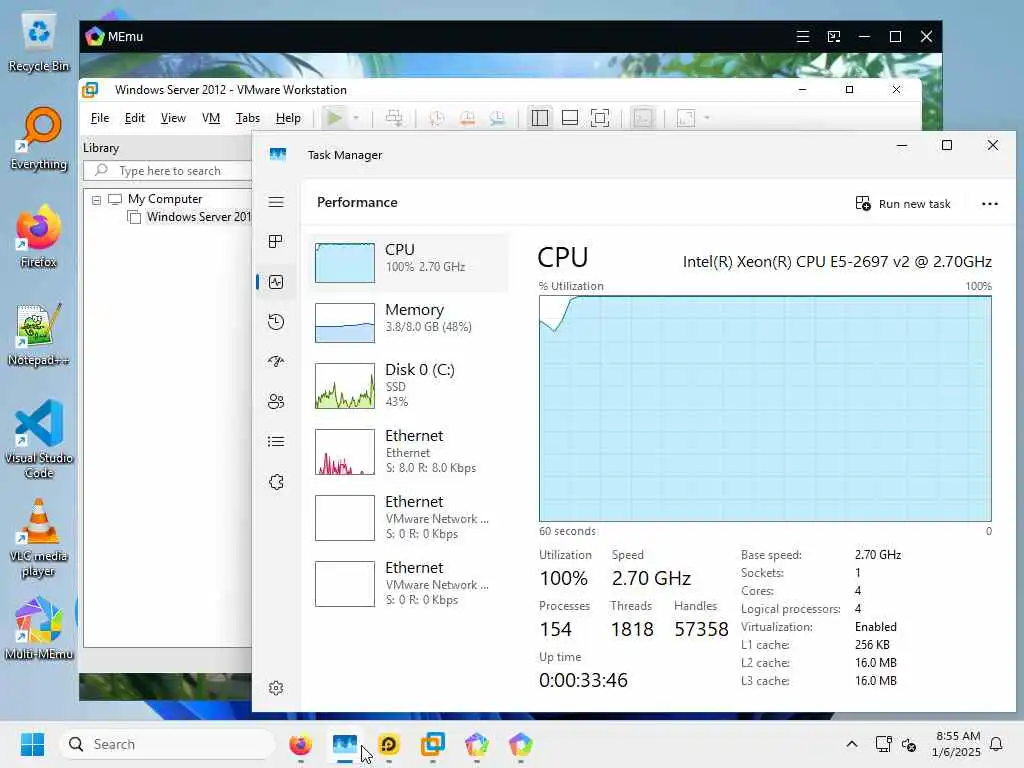Open stretch guest dropdown arrow in VMware
Screen dimensions: 1024x768
point(707,118)
